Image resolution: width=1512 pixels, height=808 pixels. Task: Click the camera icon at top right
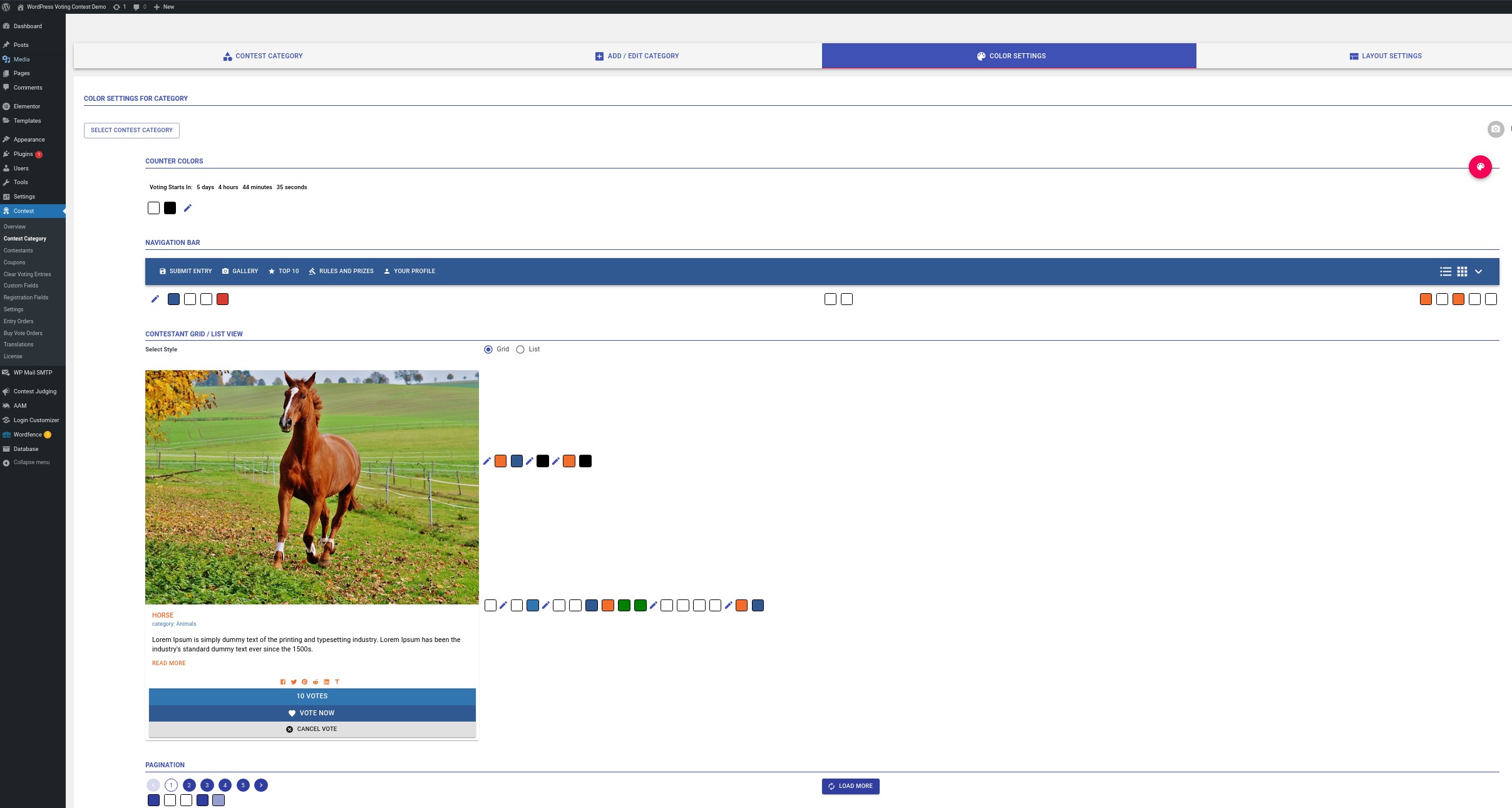tap(1495, 129)
